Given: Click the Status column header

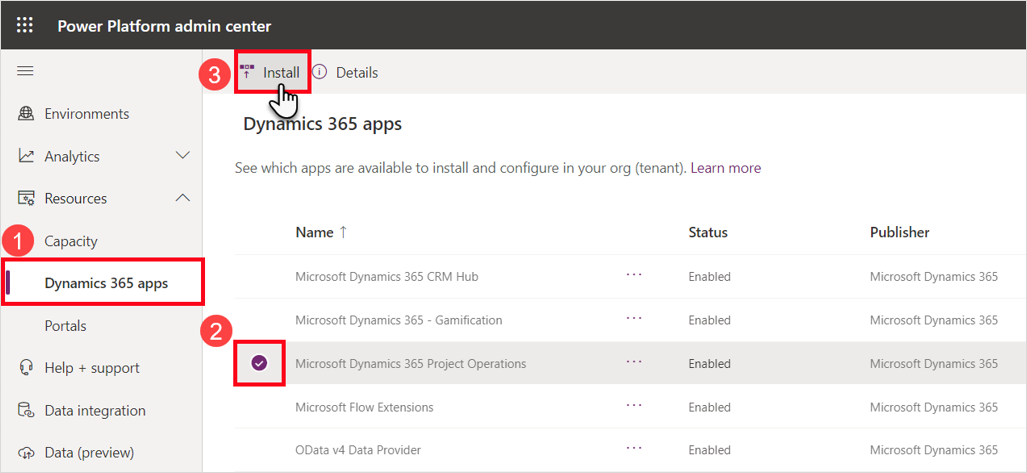Looking at the screenshot, I should tap(708, 233).
